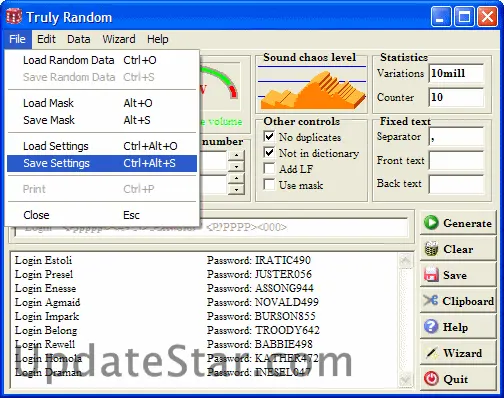
Task: Select the Password: BABBIE498 entry
Action: (x=260, y=344)
